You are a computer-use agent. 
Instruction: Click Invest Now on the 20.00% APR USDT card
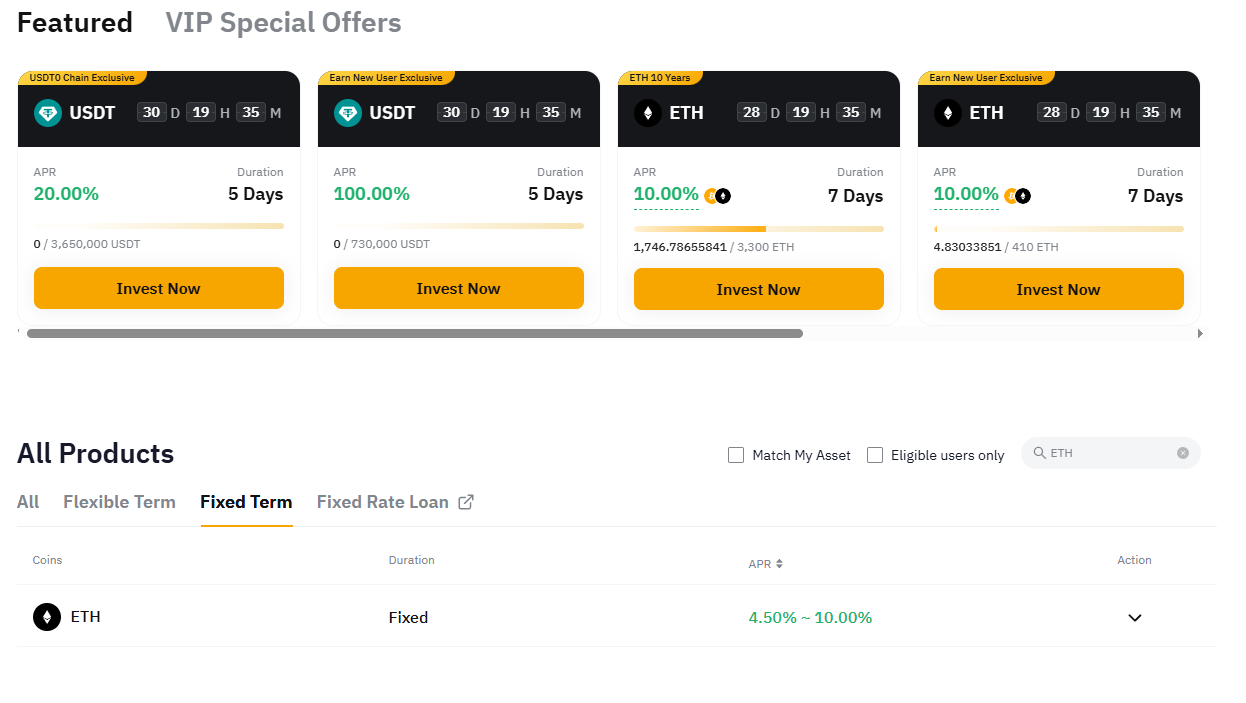tap(159, 288)
